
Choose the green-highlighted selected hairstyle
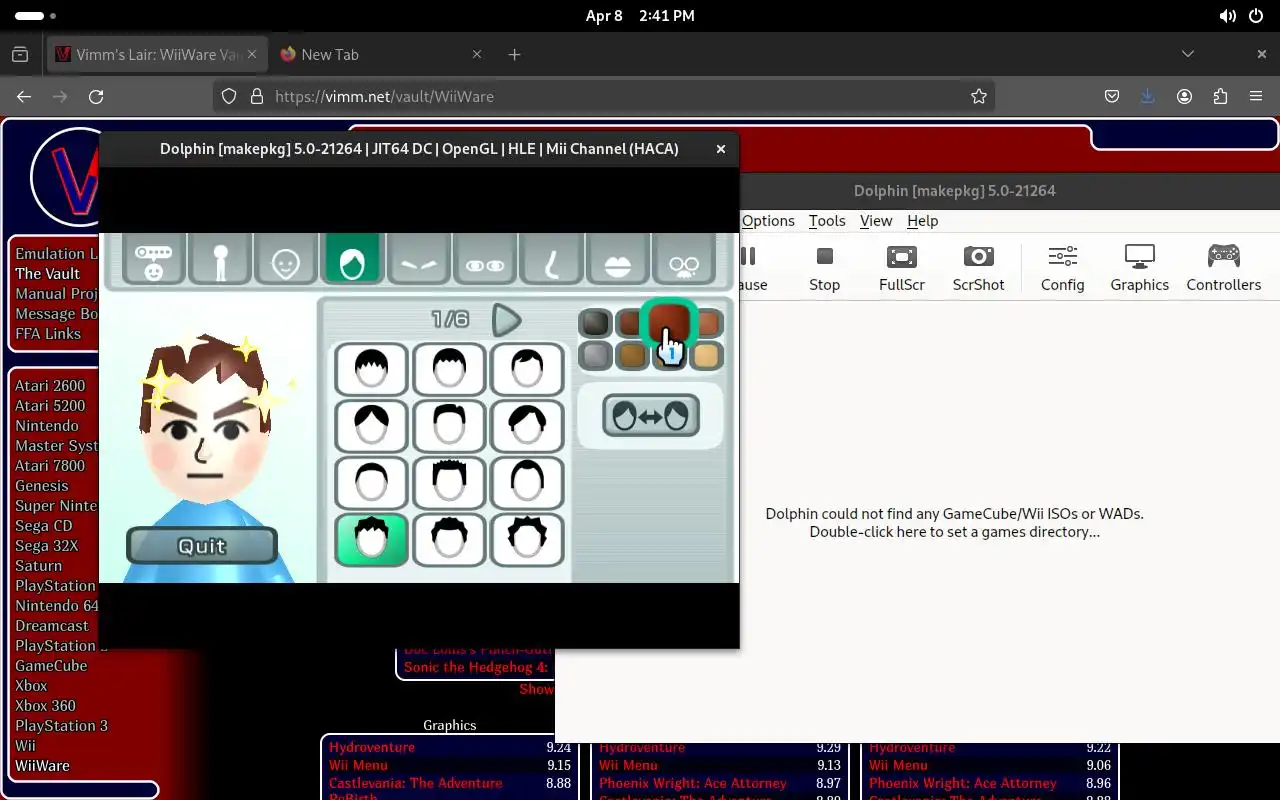click(371, 540)
